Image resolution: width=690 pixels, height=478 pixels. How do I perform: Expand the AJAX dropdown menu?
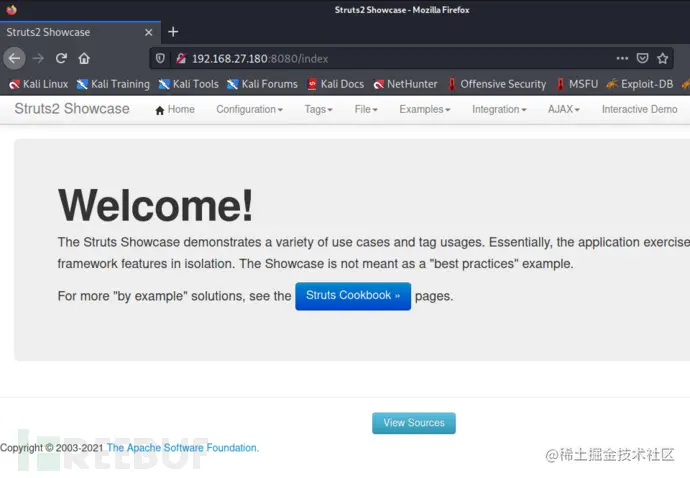point(564,110)
